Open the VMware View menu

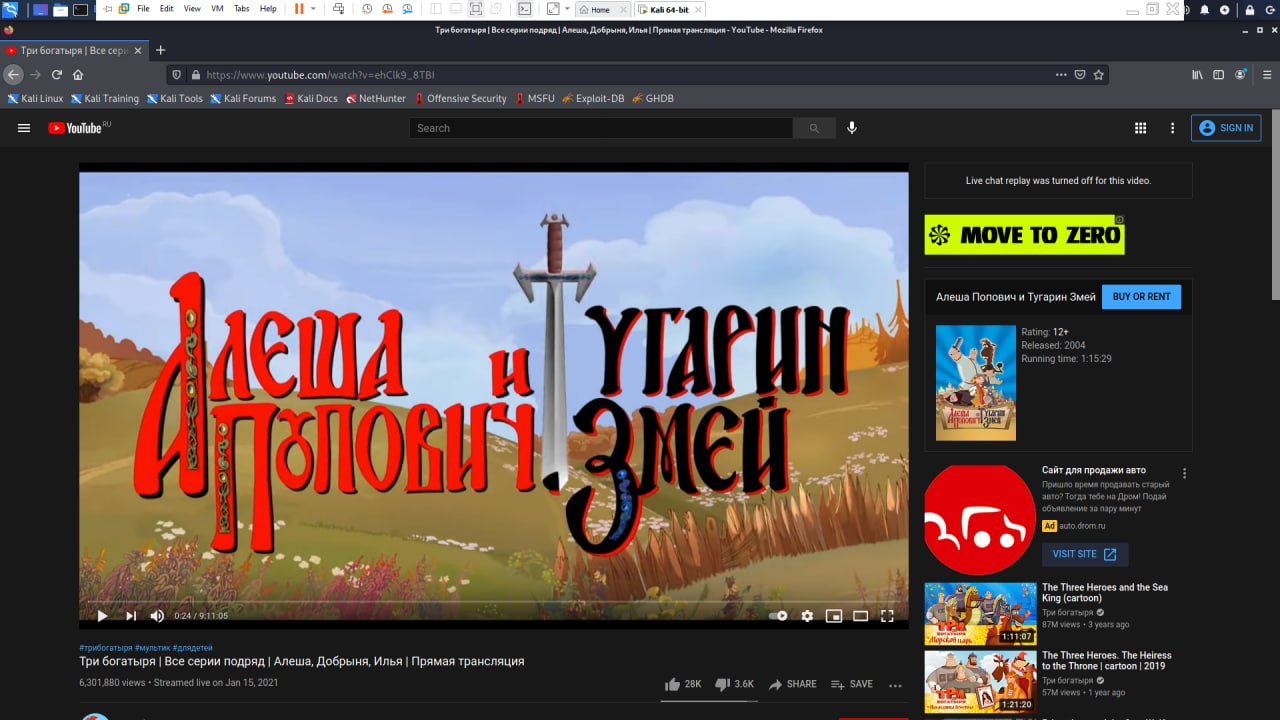[192, 9]
